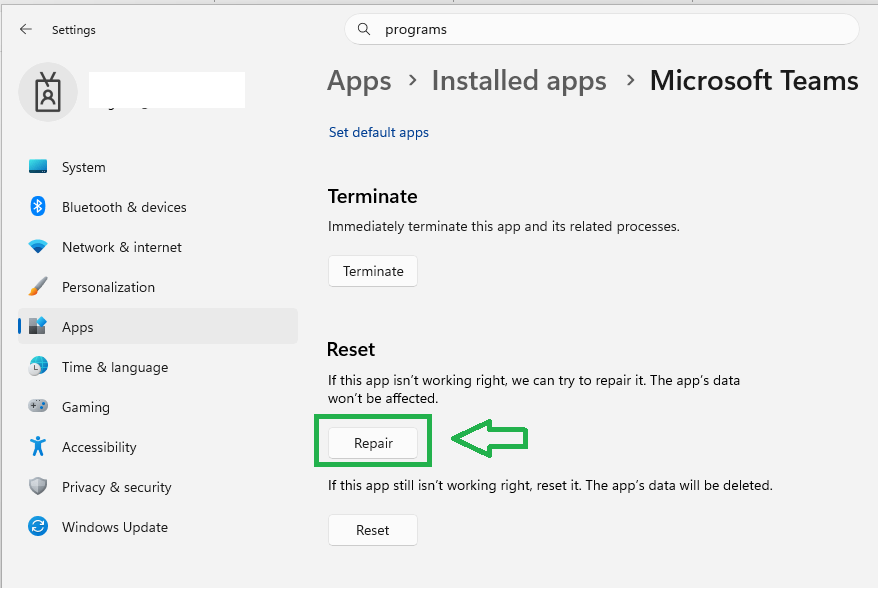This screenshot has height=590, width=878.
Task: Click the Personalization paintbrush icon
Action: pyautogui.click(x=38, y=287)
